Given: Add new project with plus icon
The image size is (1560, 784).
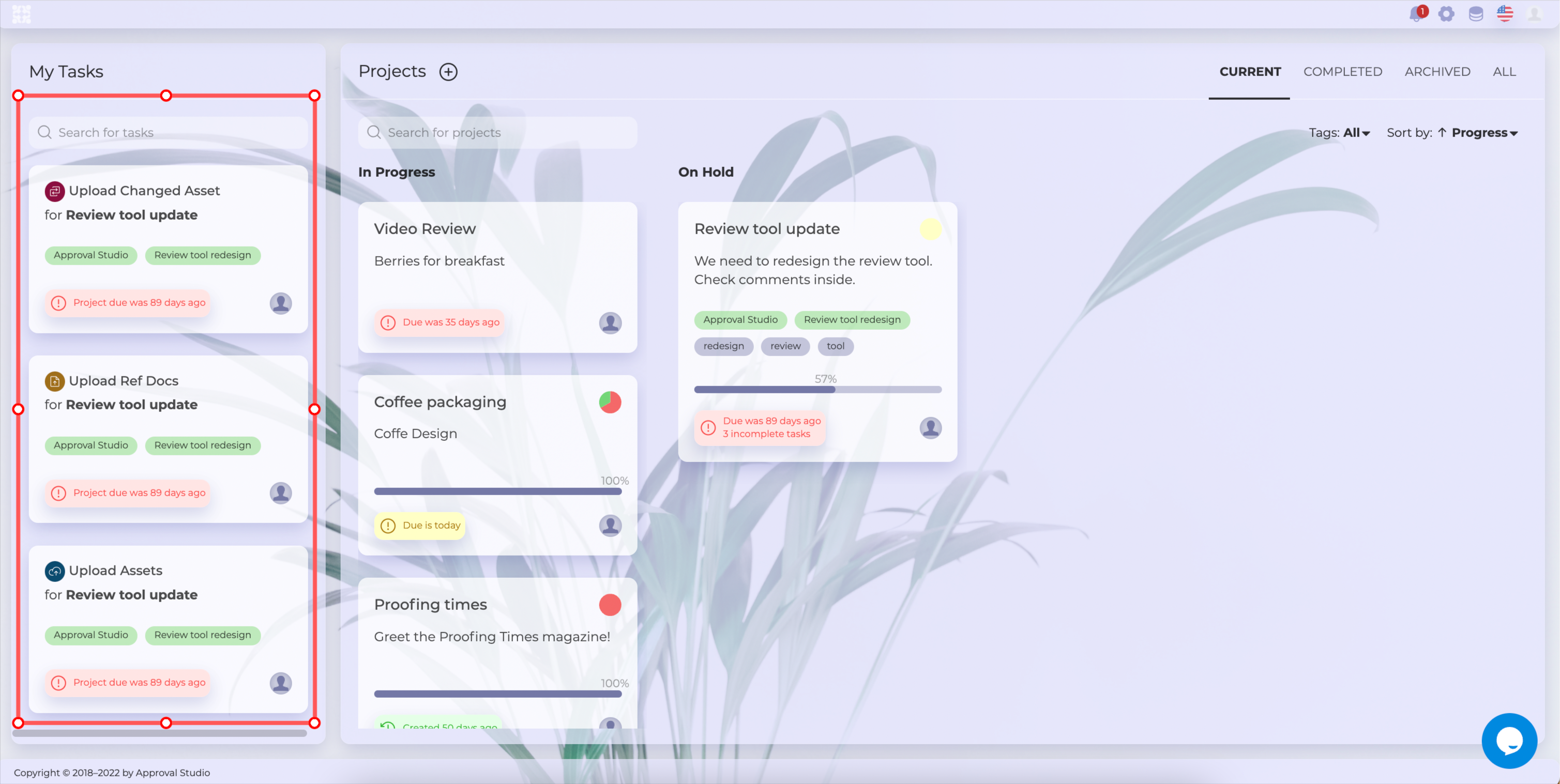Looking at the screenshot, I should [x=448, y=71].
